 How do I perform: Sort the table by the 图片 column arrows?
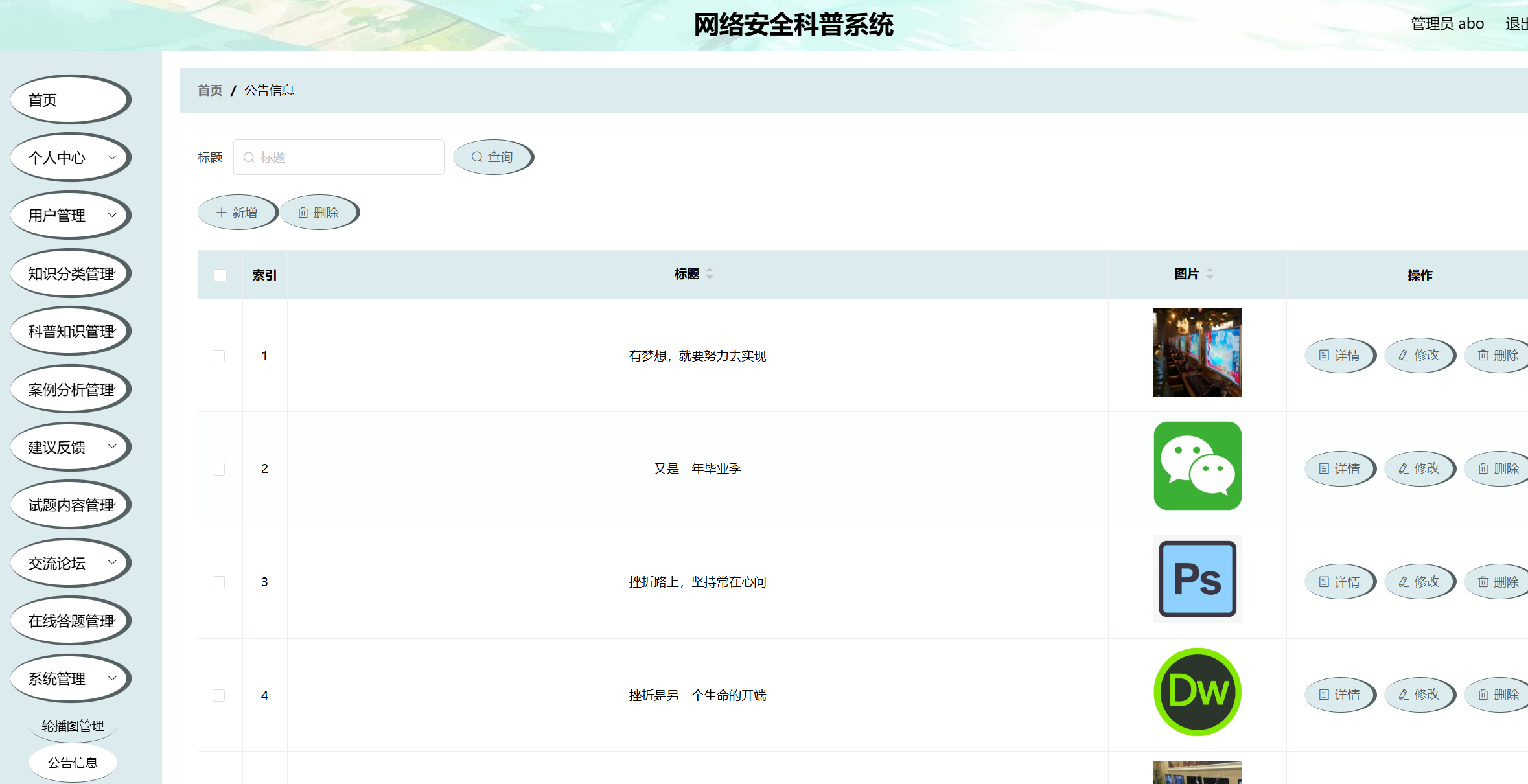point(1210,274)
